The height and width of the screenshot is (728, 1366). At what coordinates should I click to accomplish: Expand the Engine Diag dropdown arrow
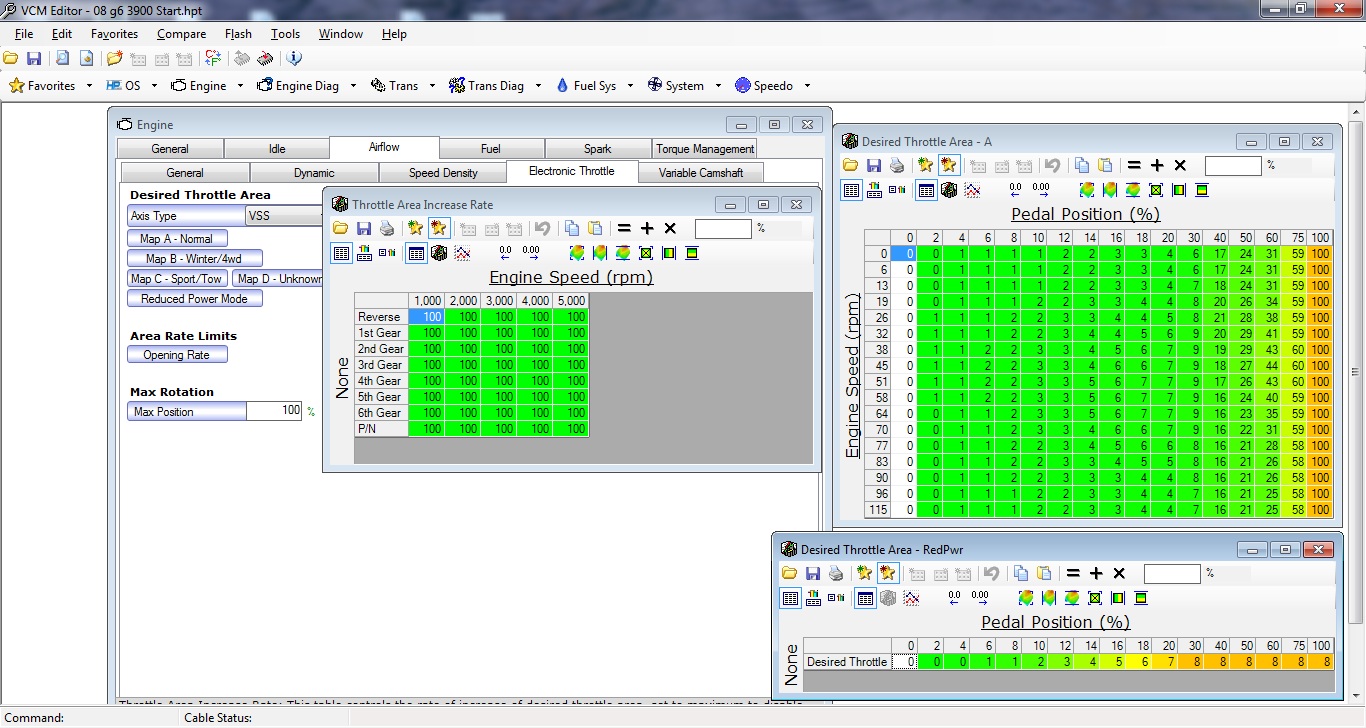coord(353,86)
